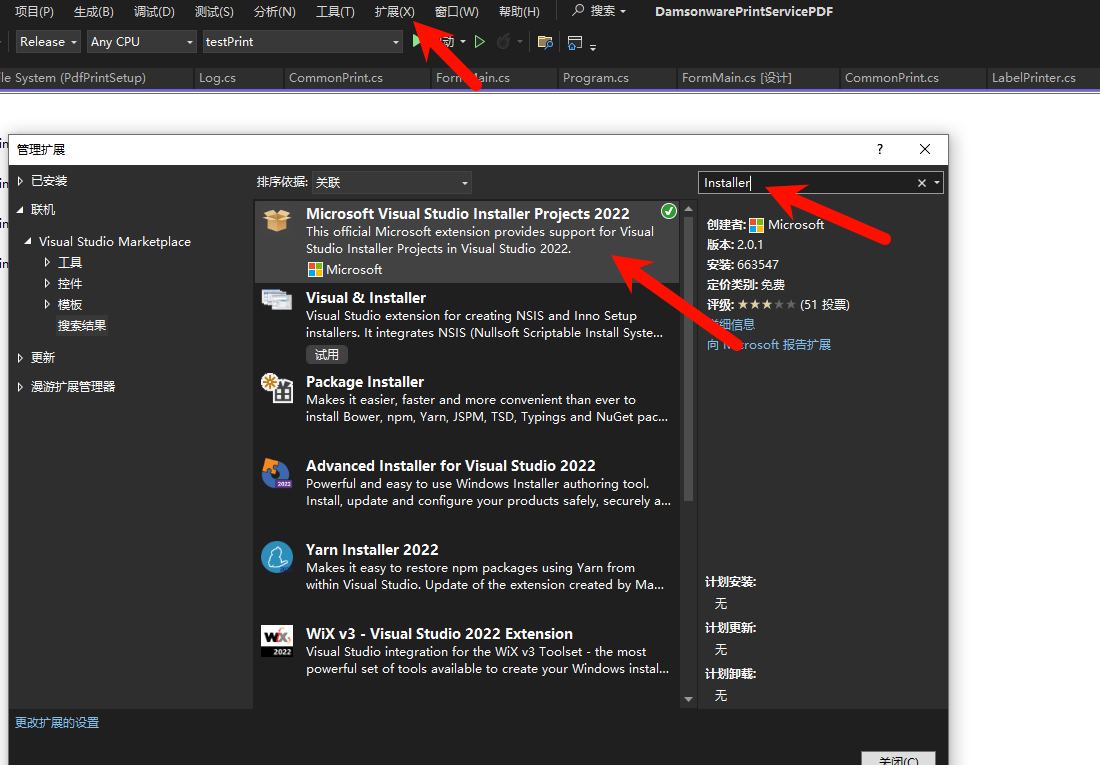The height and width of the screenshot is (765, 1100).
Task: Select Advanced Installer for Visual Studio 2022
Action: coord(450,466)
